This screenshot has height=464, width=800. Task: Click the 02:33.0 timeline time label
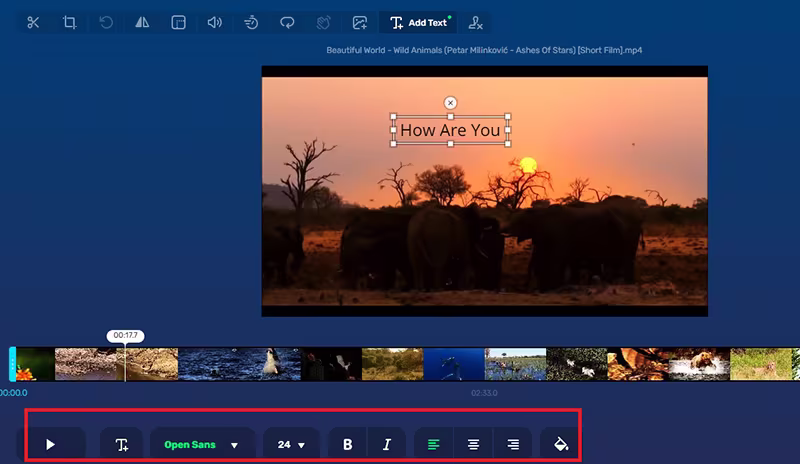(x=484, y=393)
